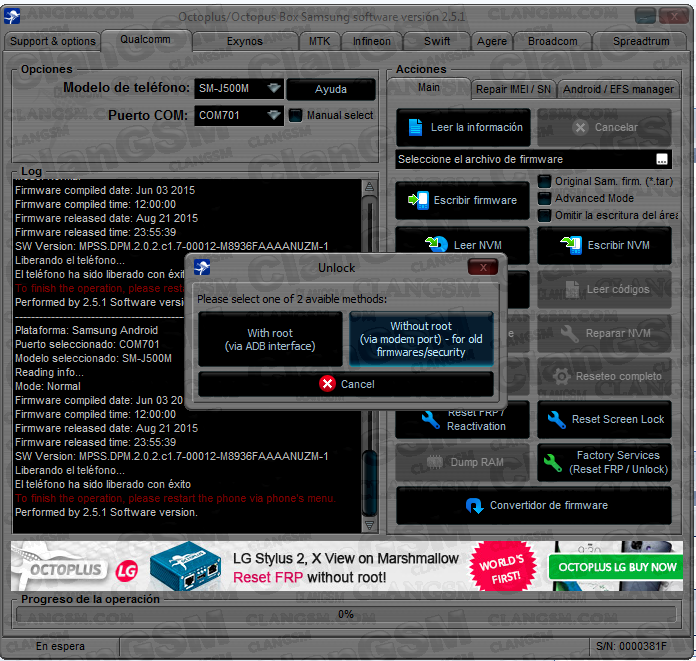
Task: Toggle Omitir la escritura del área checkbox
Action: pyautogui.click(x=544, y=216)
